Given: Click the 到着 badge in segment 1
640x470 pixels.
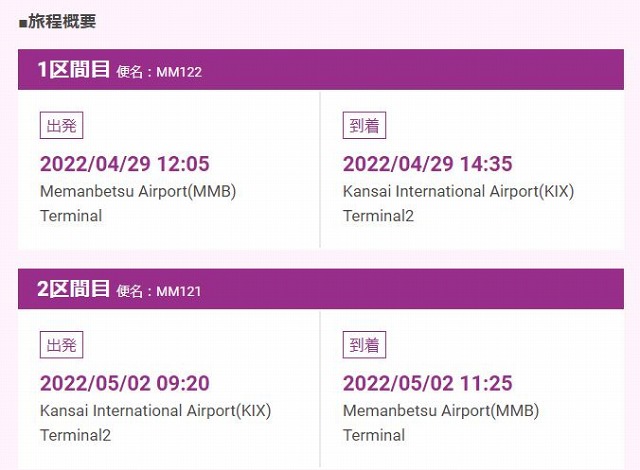Looking at the screenshot, I should (x=364, y=126).
